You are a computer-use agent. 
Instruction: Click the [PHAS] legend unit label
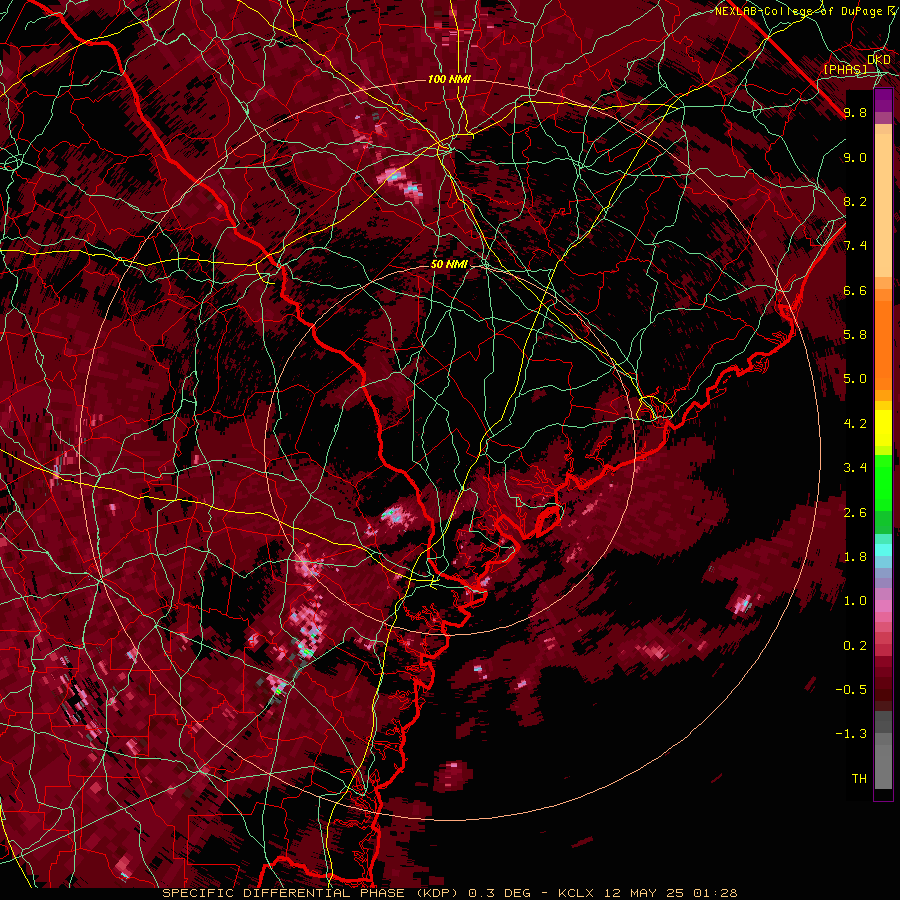tap(845, 69)
